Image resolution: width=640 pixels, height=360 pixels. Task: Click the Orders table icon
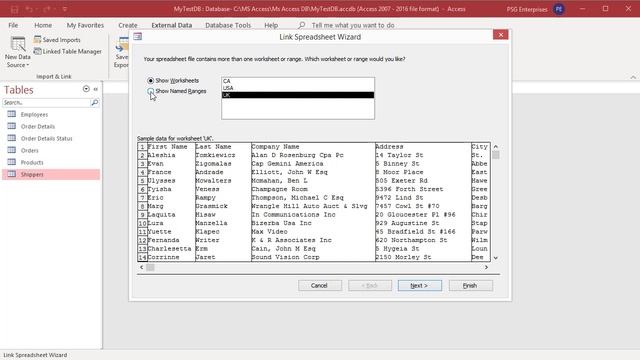[12, 150]
